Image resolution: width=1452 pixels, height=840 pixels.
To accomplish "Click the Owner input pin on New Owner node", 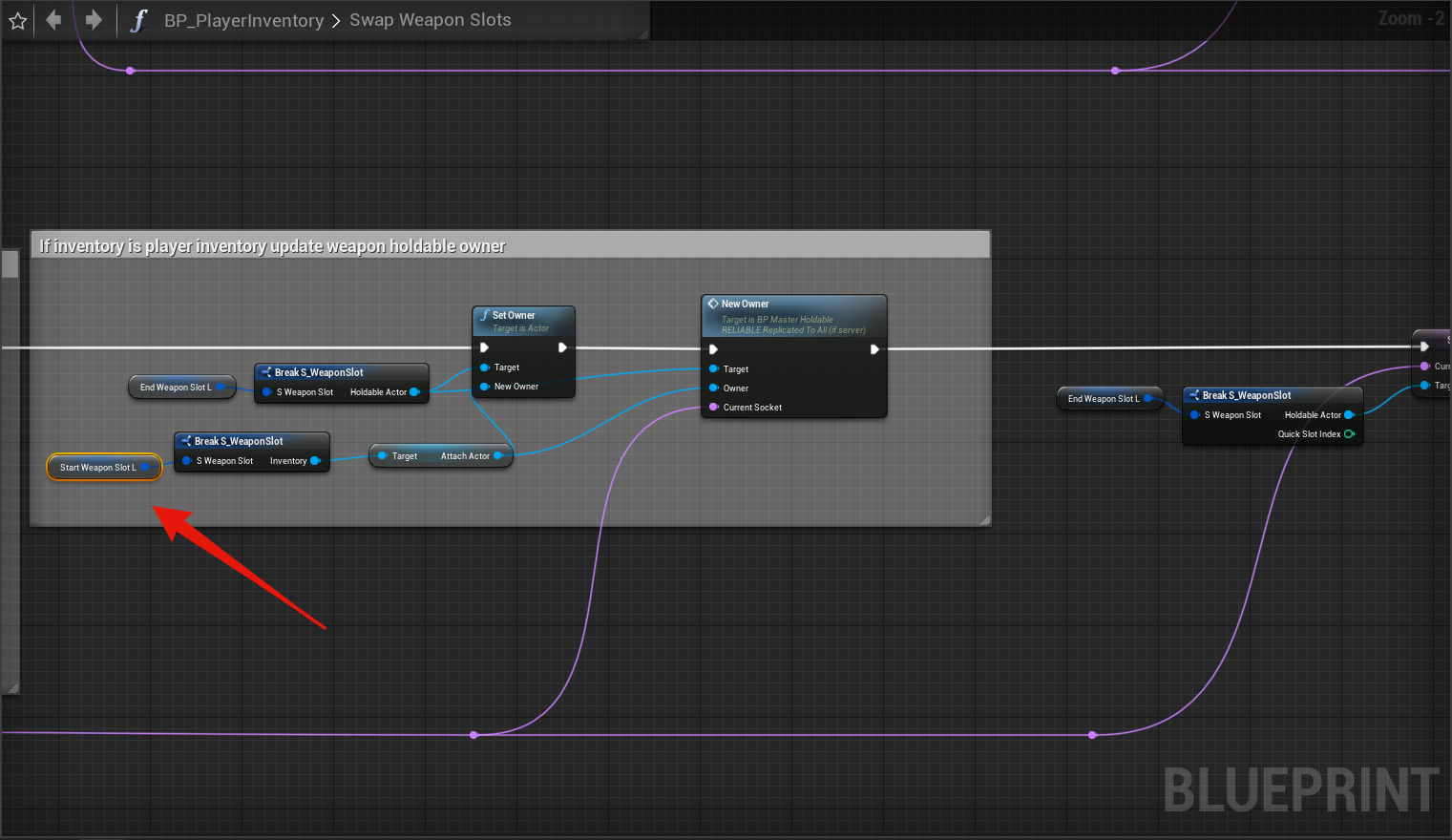I will (x=714, y=388).
